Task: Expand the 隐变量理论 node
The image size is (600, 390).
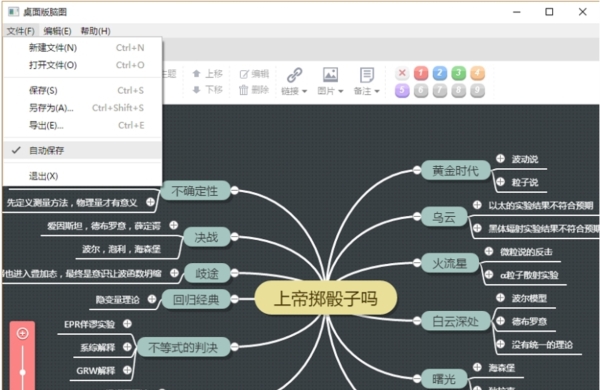Action: click(x=152, y=299)
